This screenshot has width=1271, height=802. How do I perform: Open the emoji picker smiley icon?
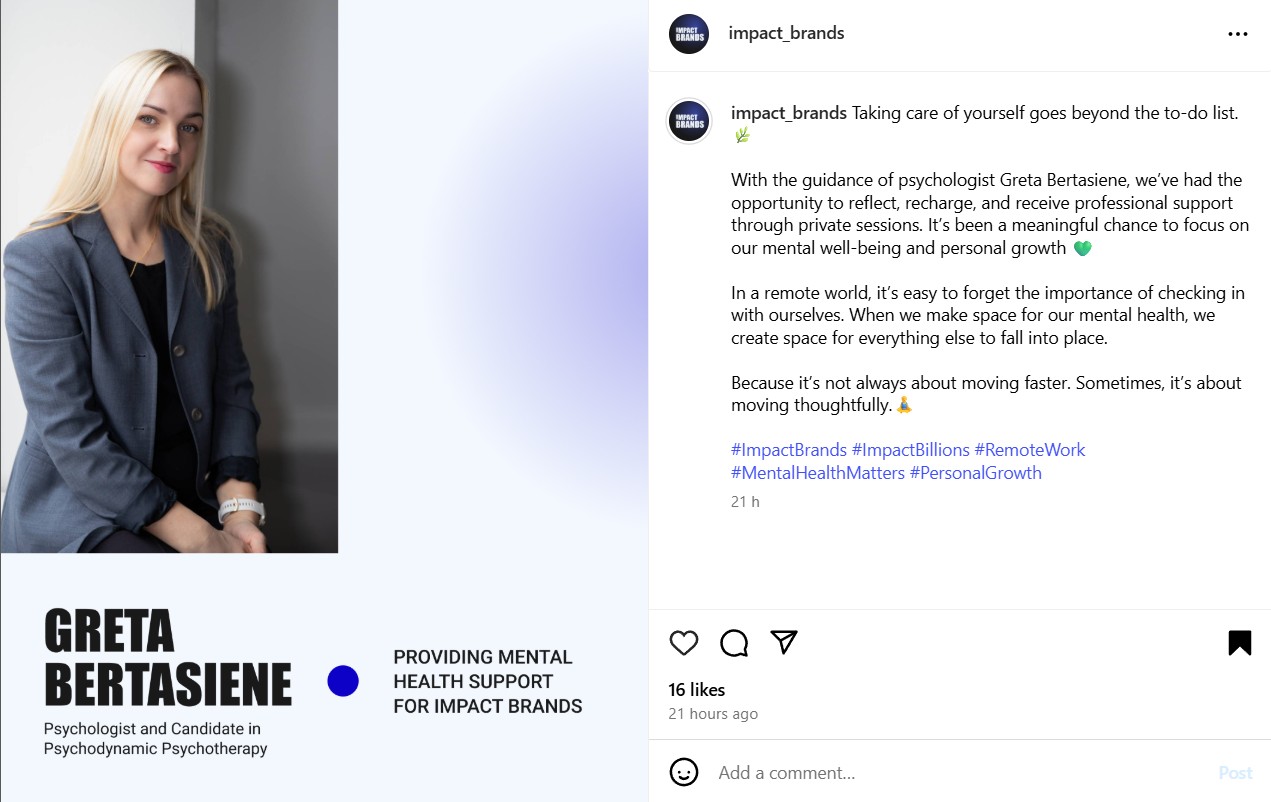684,772
